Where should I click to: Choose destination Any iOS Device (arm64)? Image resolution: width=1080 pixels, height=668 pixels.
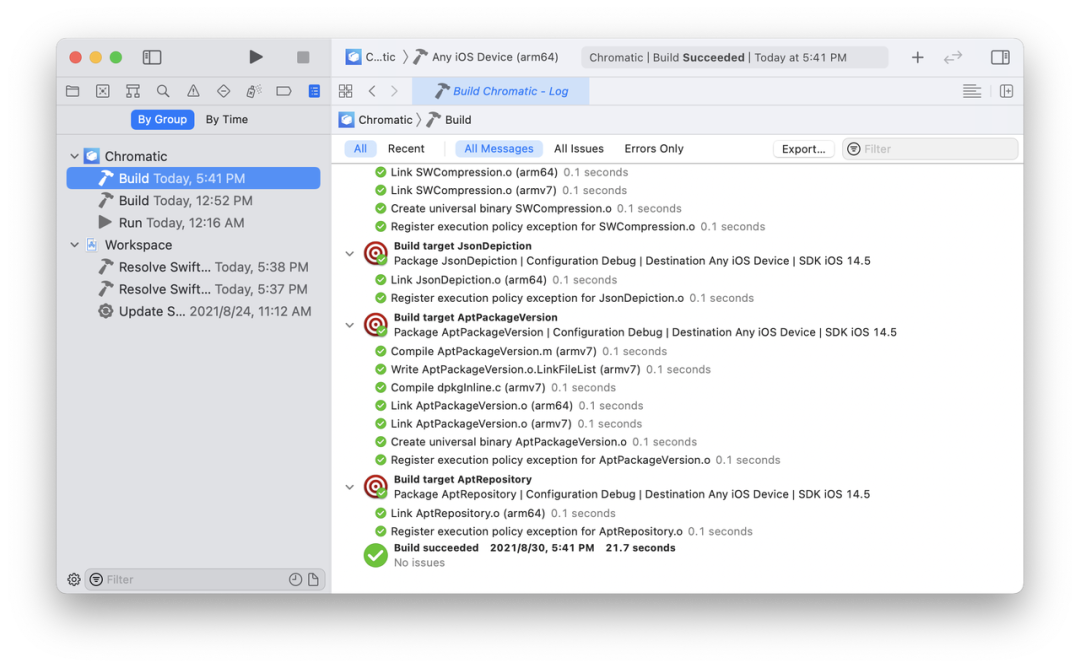(x=486, y=57)
